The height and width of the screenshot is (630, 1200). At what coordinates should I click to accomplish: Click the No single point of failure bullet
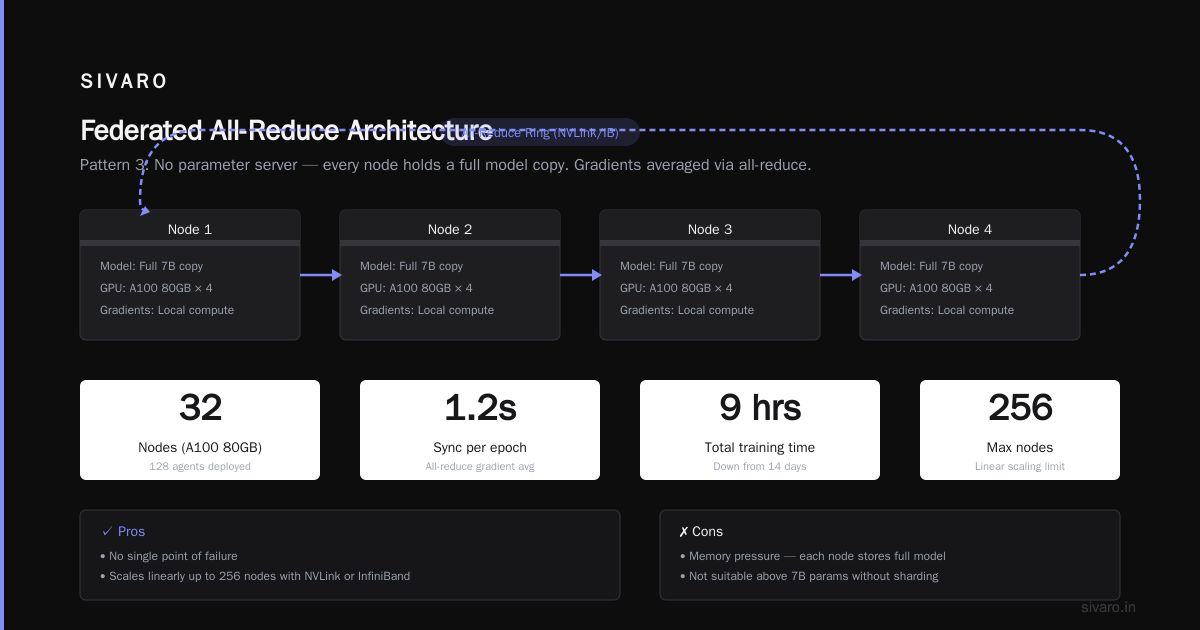click(x=169, y=556)
